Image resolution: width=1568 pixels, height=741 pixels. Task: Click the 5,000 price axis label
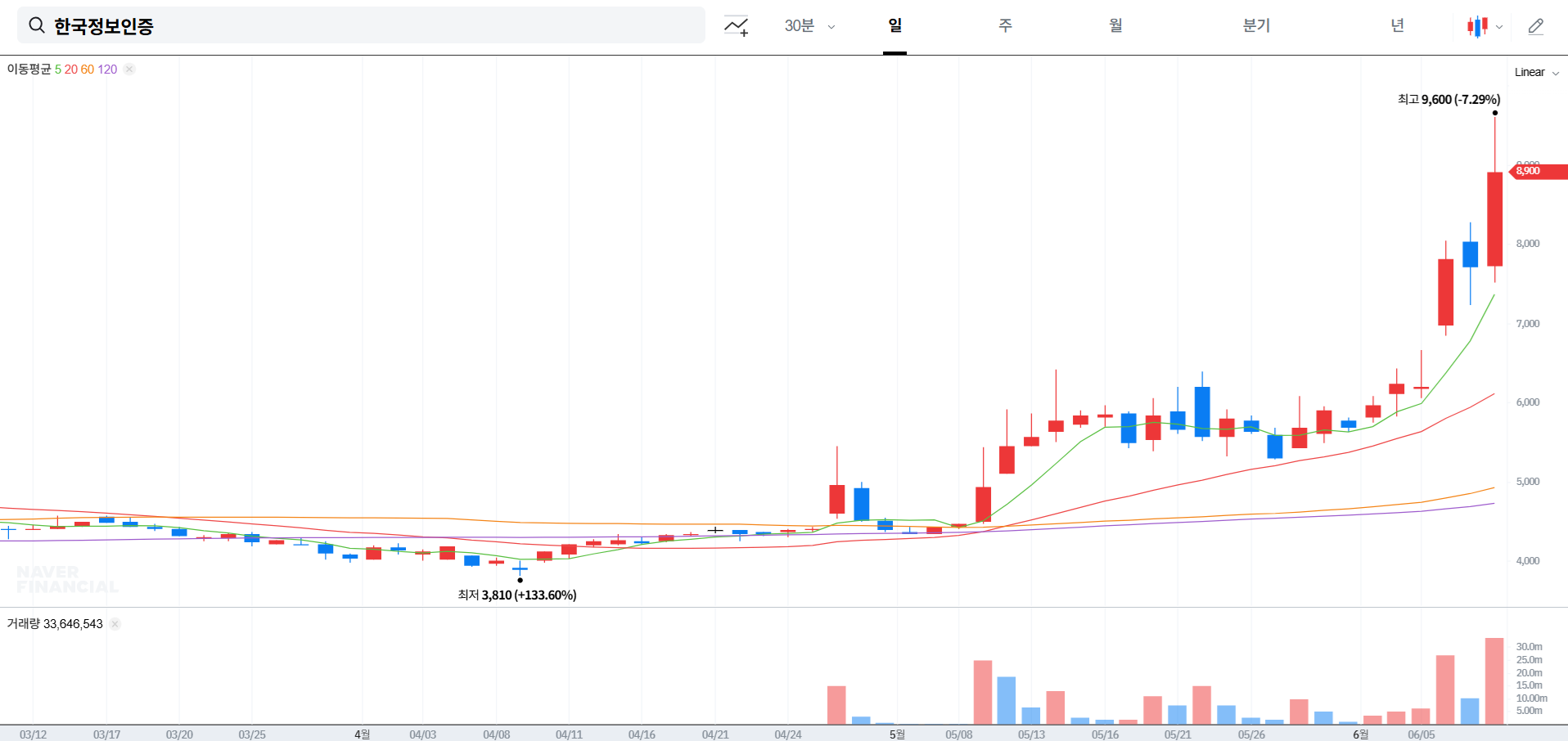[x=1528, y=482]
